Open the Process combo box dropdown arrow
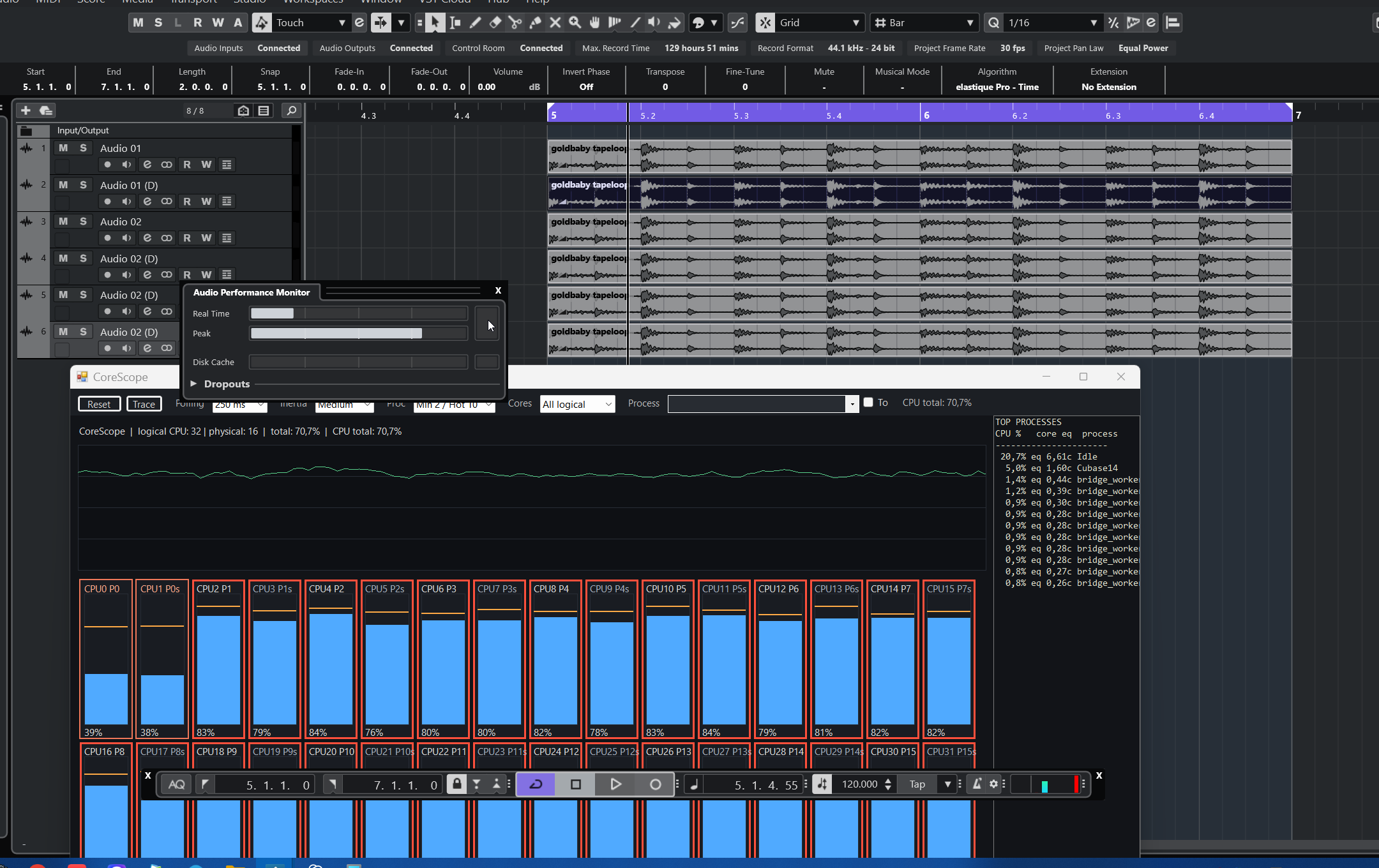The width and height of the screenshot is (1379, 868). (852, 404)
